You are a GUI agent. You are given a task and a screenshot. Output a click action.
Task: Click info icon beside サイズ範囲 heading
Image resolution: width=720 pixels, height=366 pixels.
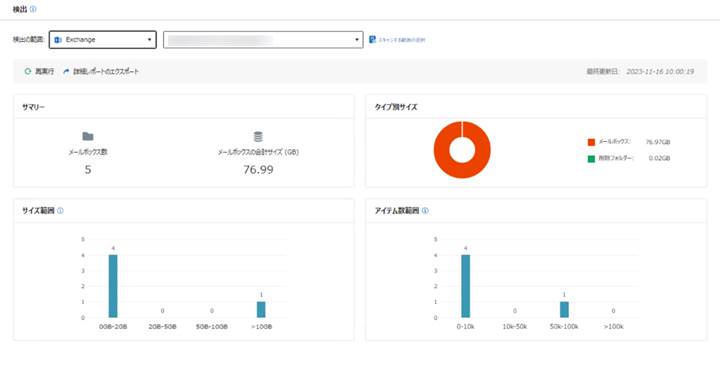pyautogui.click(x=60, y=211)
